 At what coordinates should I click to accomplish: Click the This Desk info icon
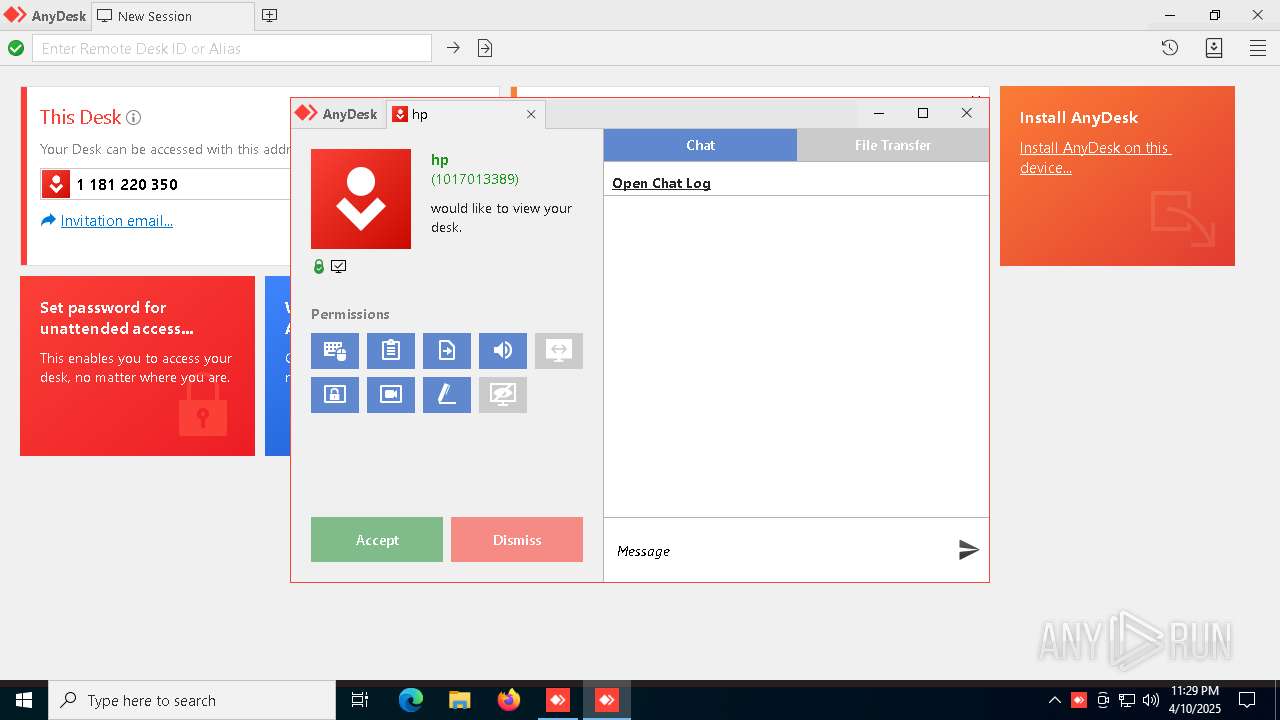pos(133,118)
